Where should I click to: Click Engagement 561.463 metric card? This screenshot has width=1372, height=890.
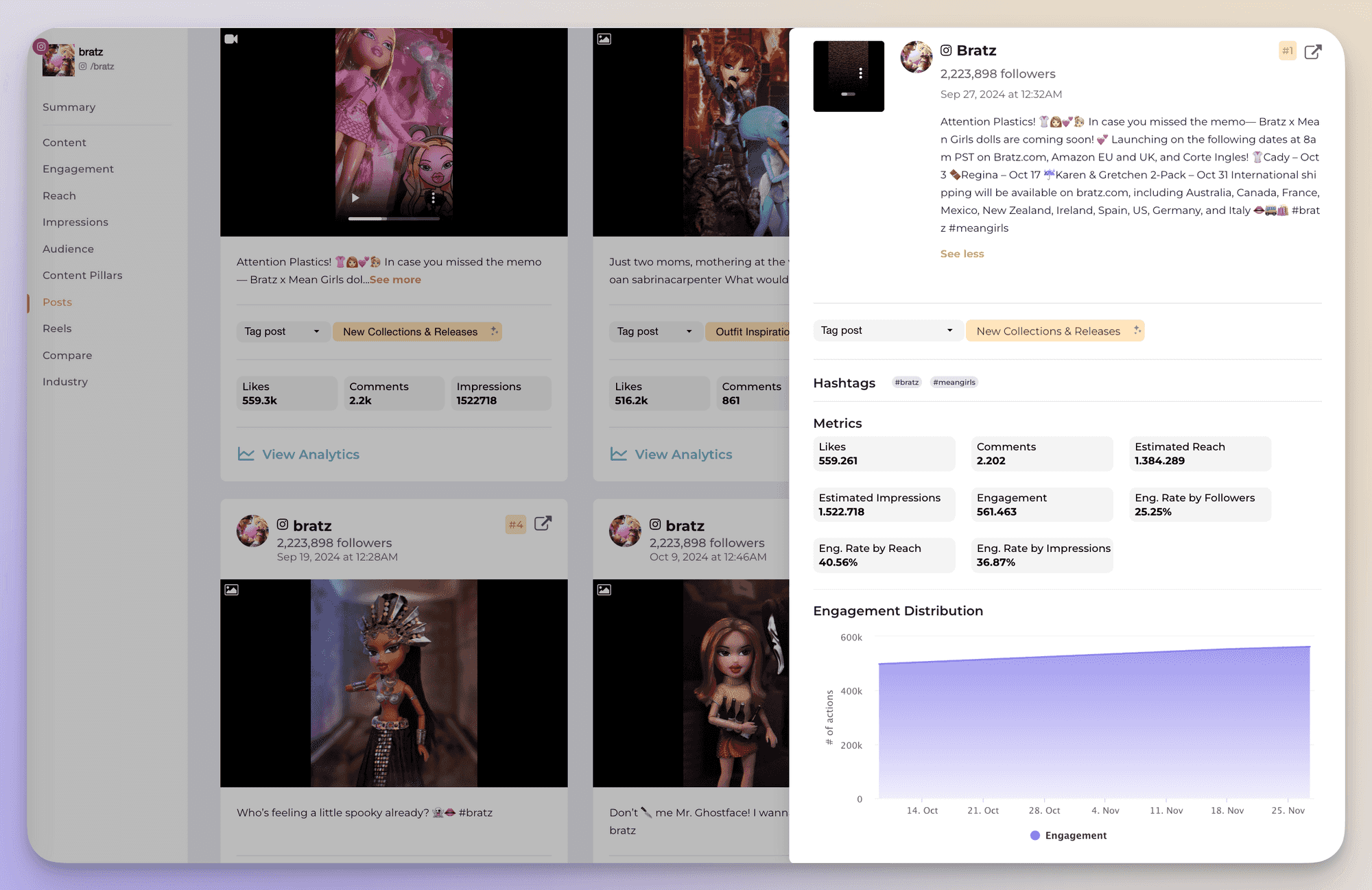pyautogui.click(x=1042, y=504)
